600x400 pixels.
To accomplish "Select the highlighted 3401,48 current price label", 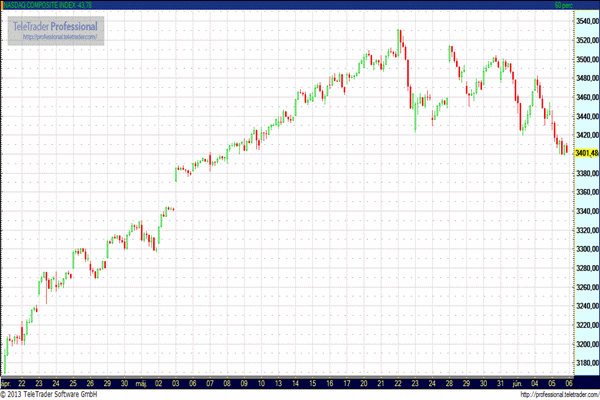I will pos(586,153).
